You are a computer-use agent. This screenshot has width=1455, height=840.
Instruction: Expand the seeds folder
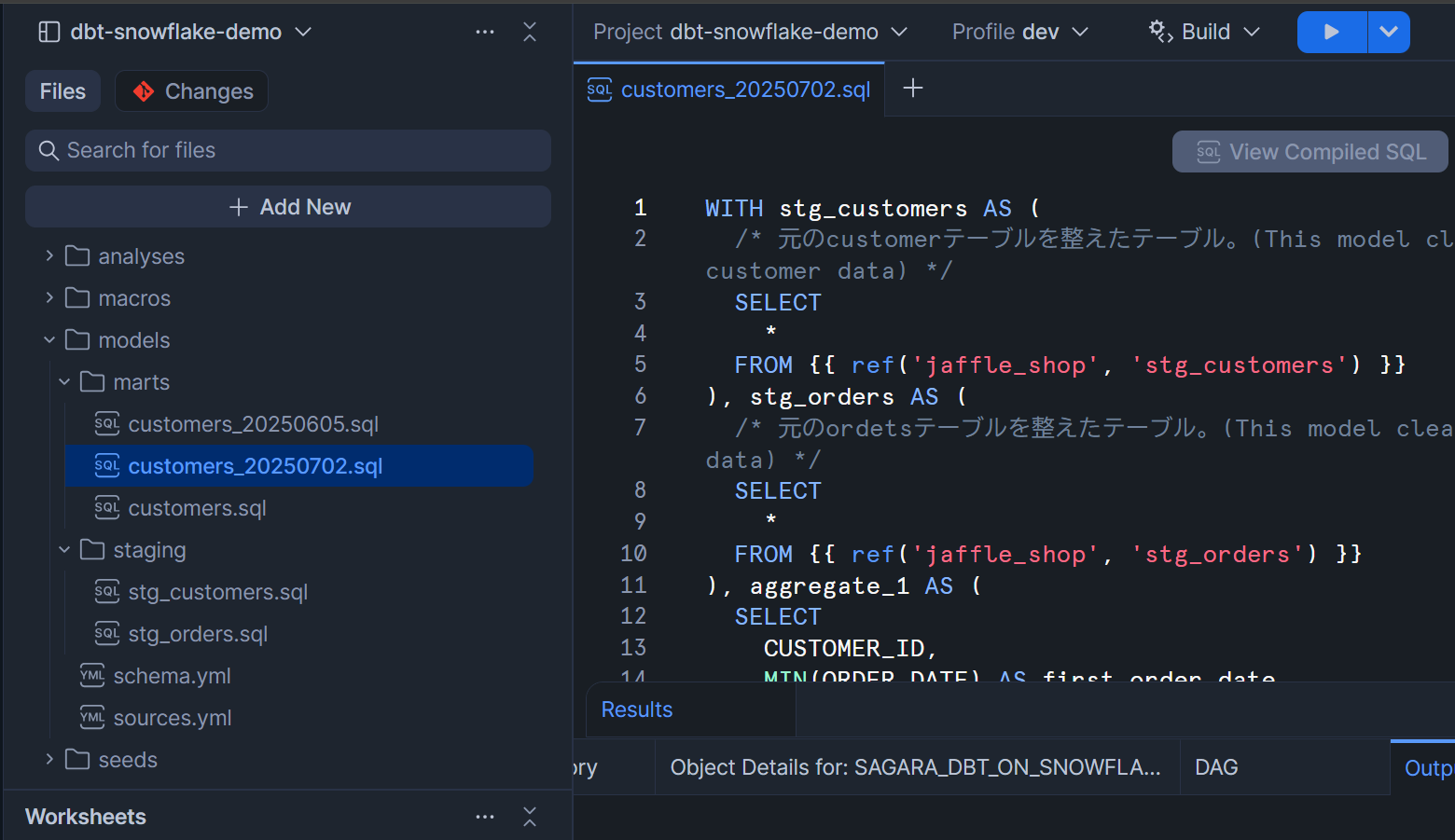pos(49,759)
